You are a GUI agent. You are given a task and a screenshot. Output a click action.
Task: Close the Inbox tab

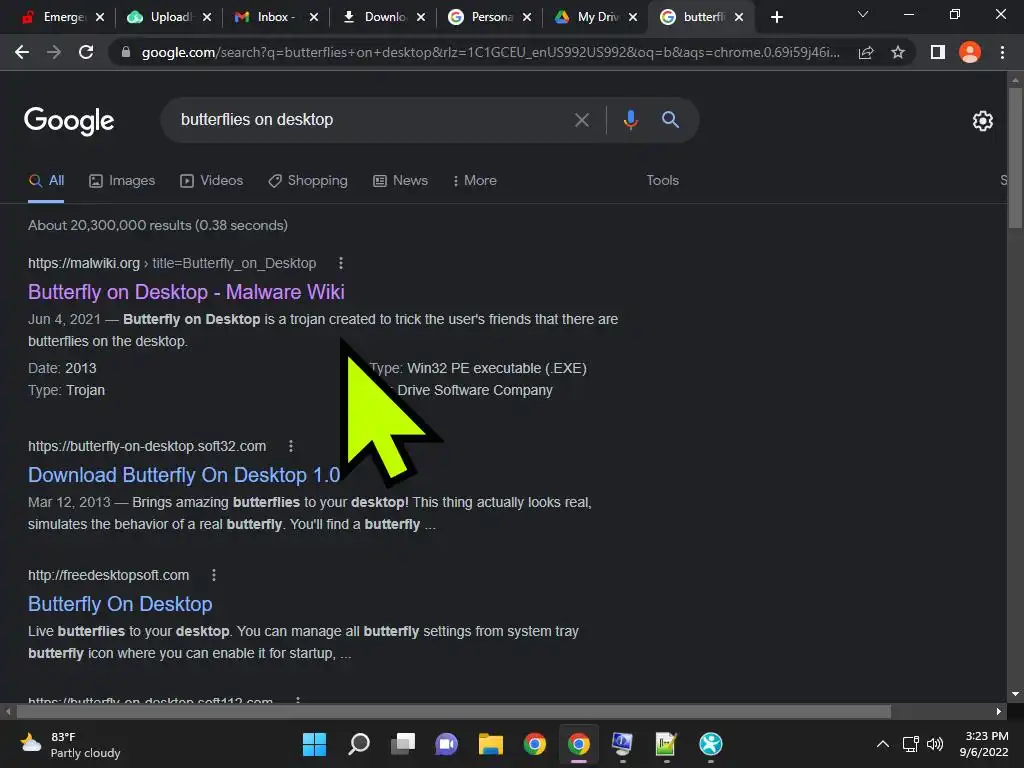[313, 17]
